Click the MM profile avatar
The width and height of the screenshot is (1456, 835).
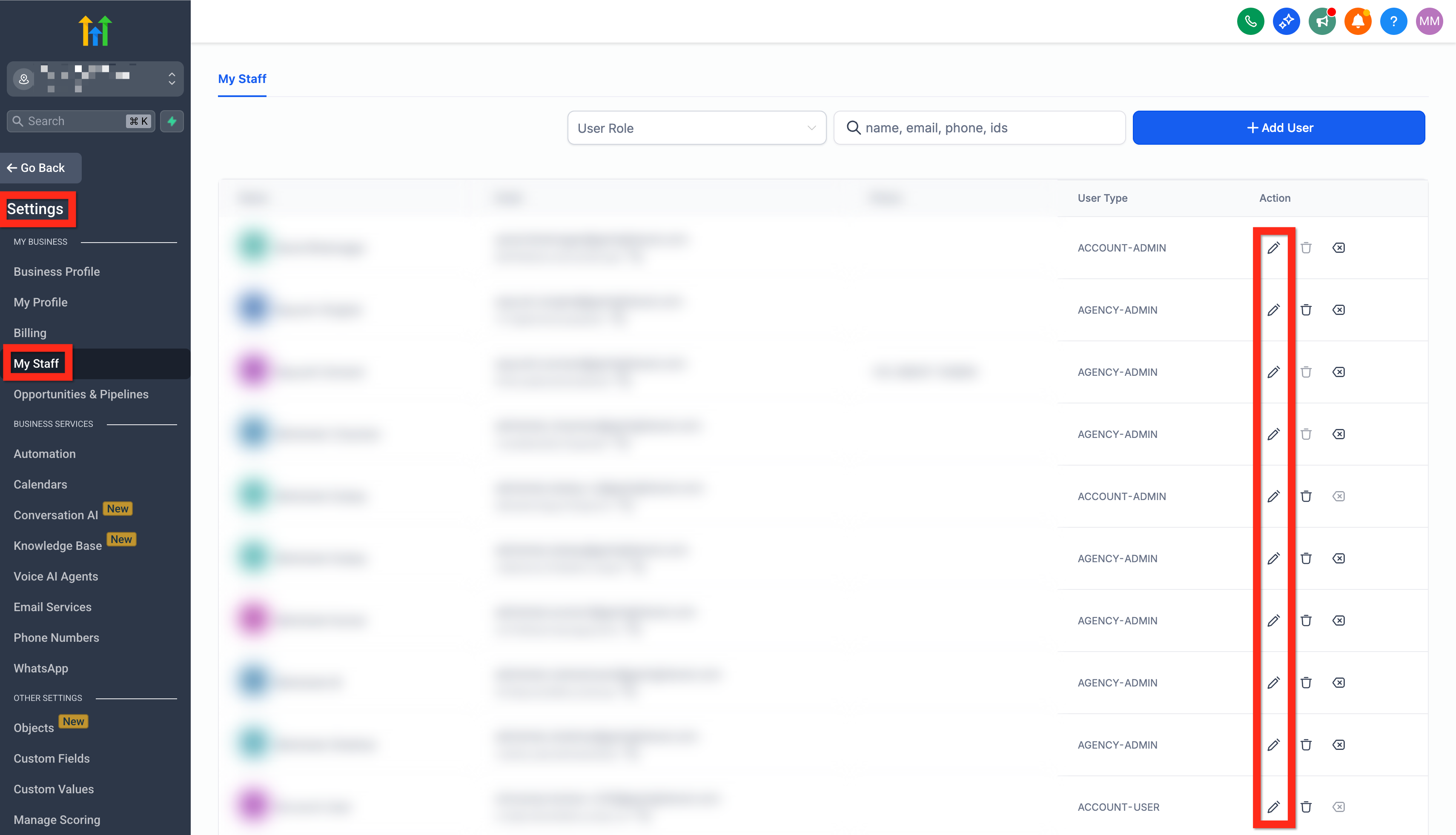[1428, 22]
